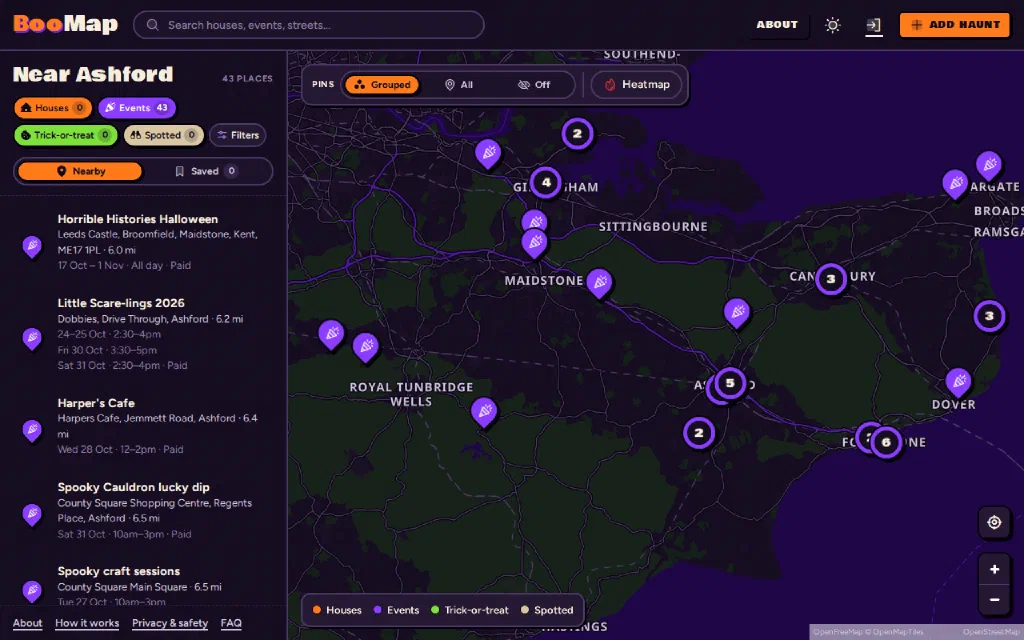Click the event icon beside Spooky Cauldron lucky dip

pos(32,515)
